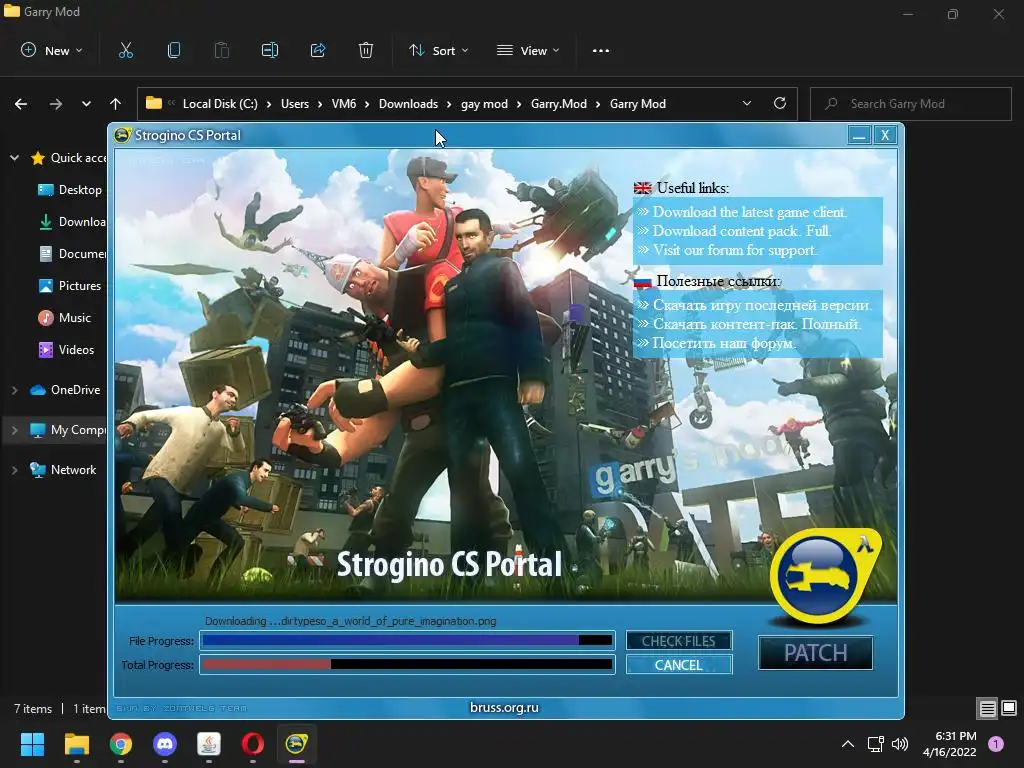Open the View dropdown menu
The height and width of the screenshot is (768, 1024).
(528, 50)
